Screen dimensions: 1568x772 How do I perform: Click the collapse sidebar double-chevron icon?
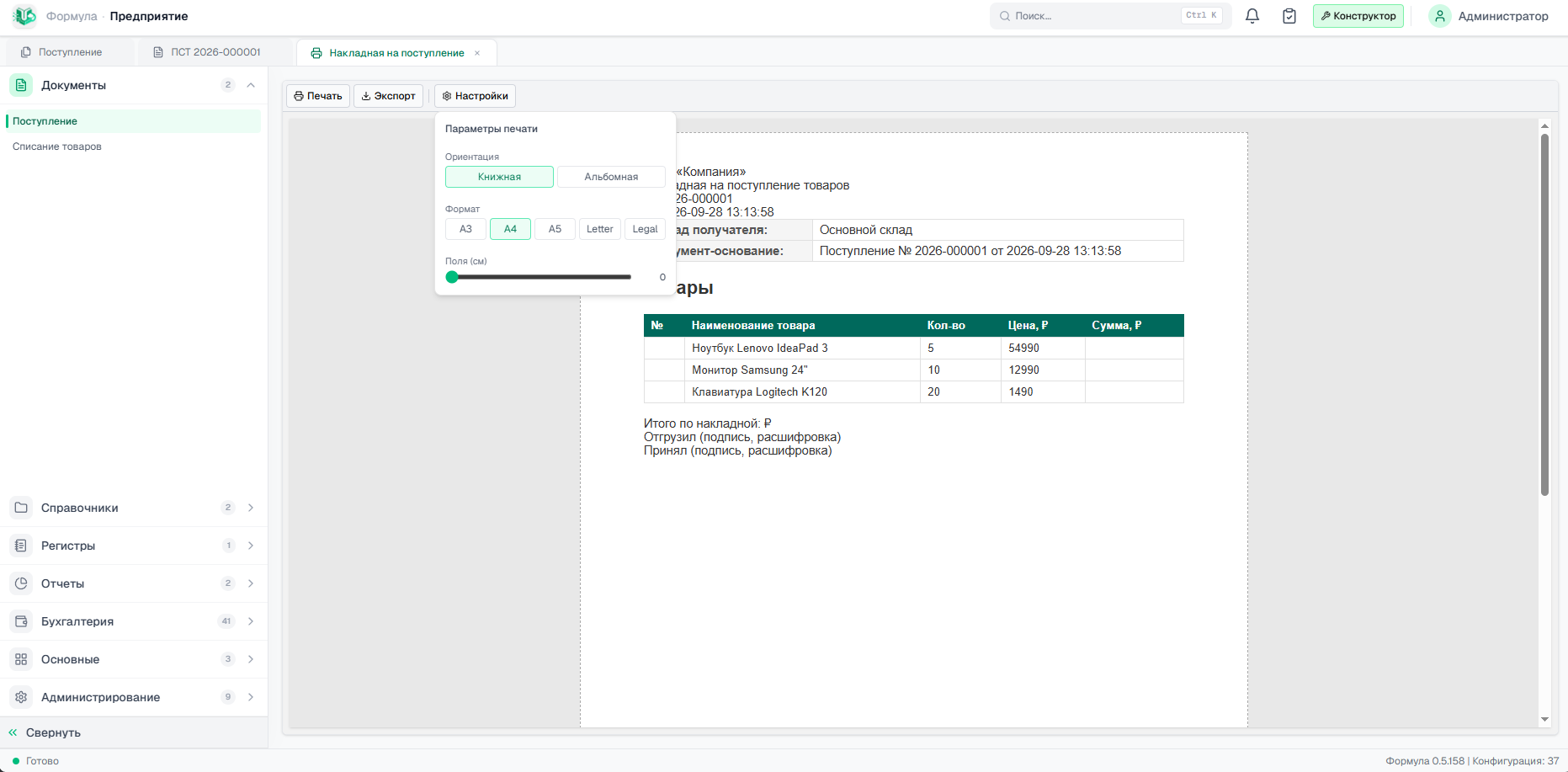pos(13,732)
